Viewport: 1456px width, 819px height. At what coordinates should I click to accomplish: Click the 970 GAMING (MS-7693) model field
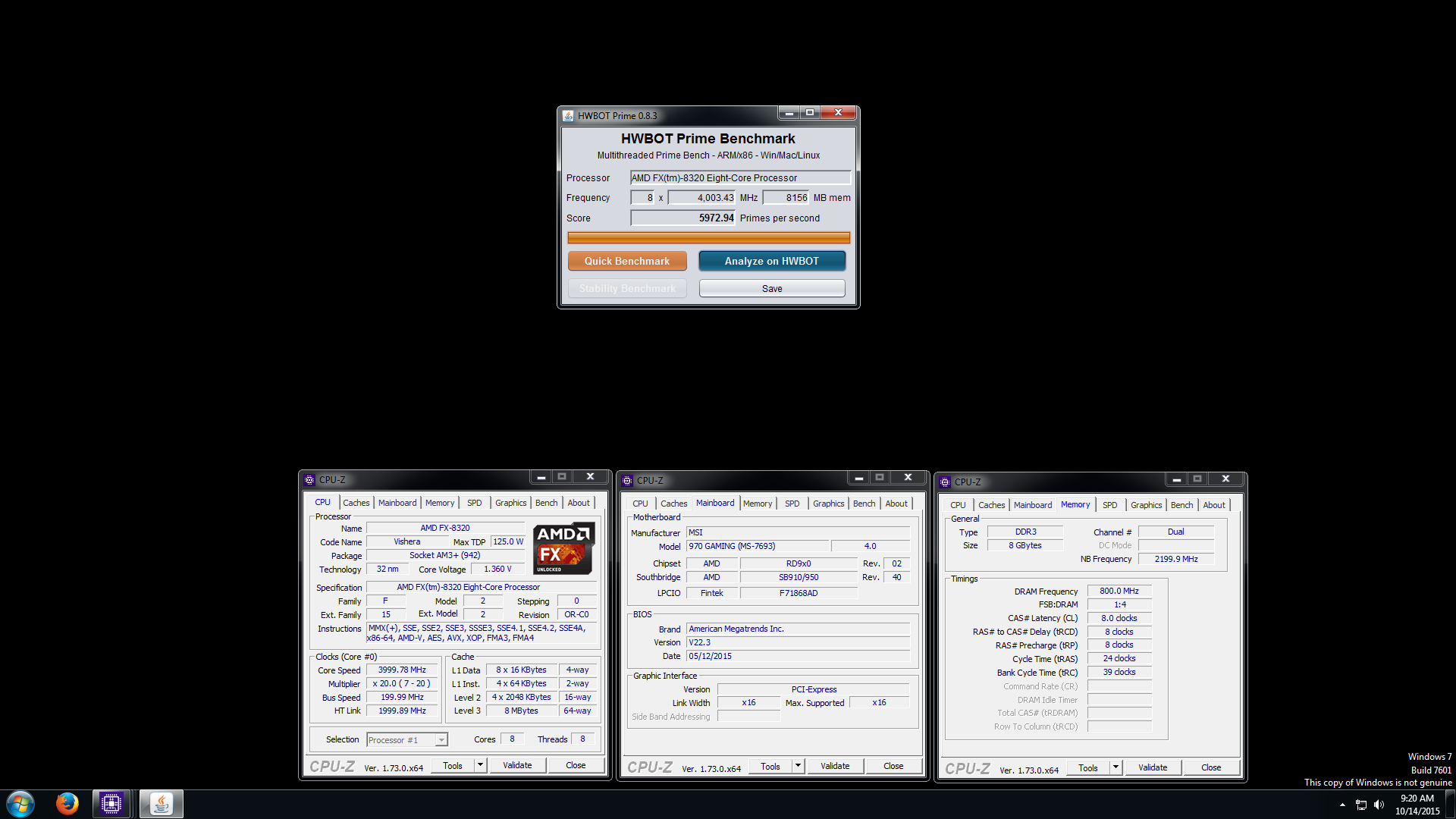tap(757, 547)
